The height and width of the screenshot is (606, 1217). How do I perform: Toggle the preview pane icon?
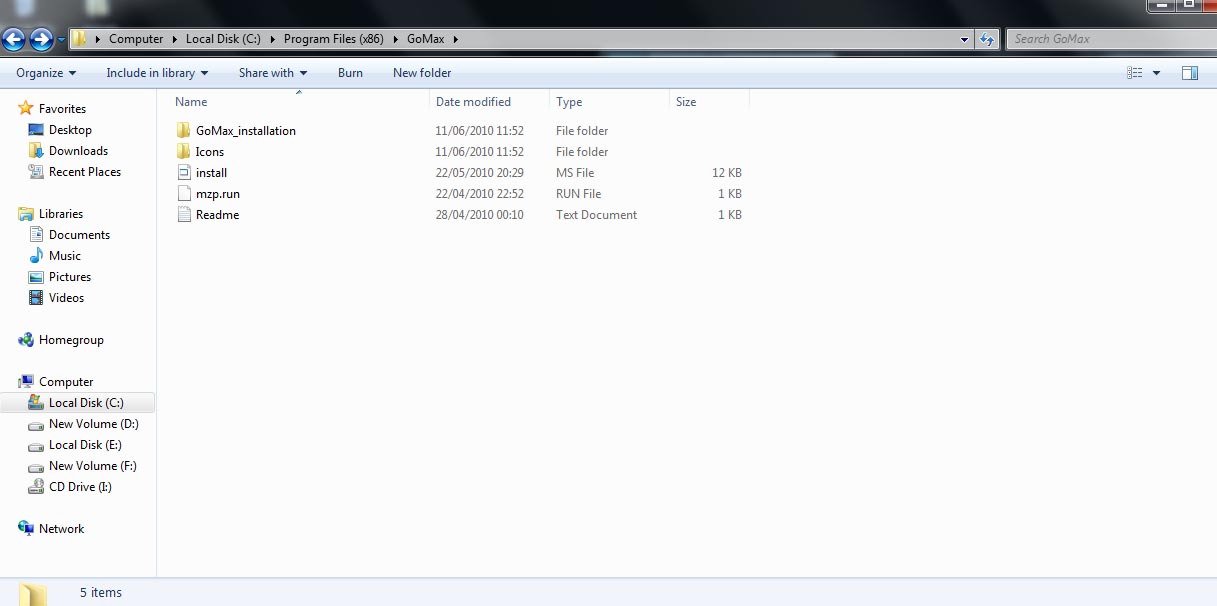pyautogui.click(x=1190, y=73)
